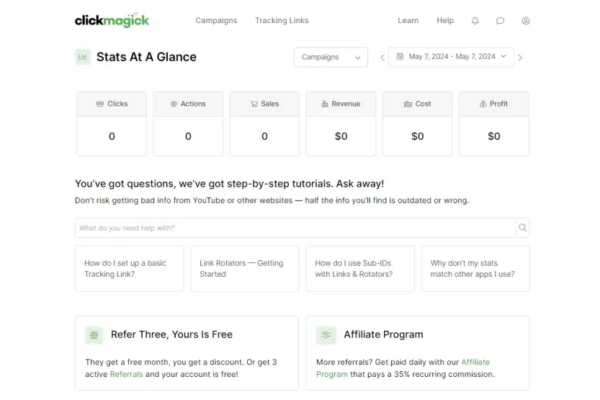
Task: Go to previous date range arrow
Action: point(382,58)
